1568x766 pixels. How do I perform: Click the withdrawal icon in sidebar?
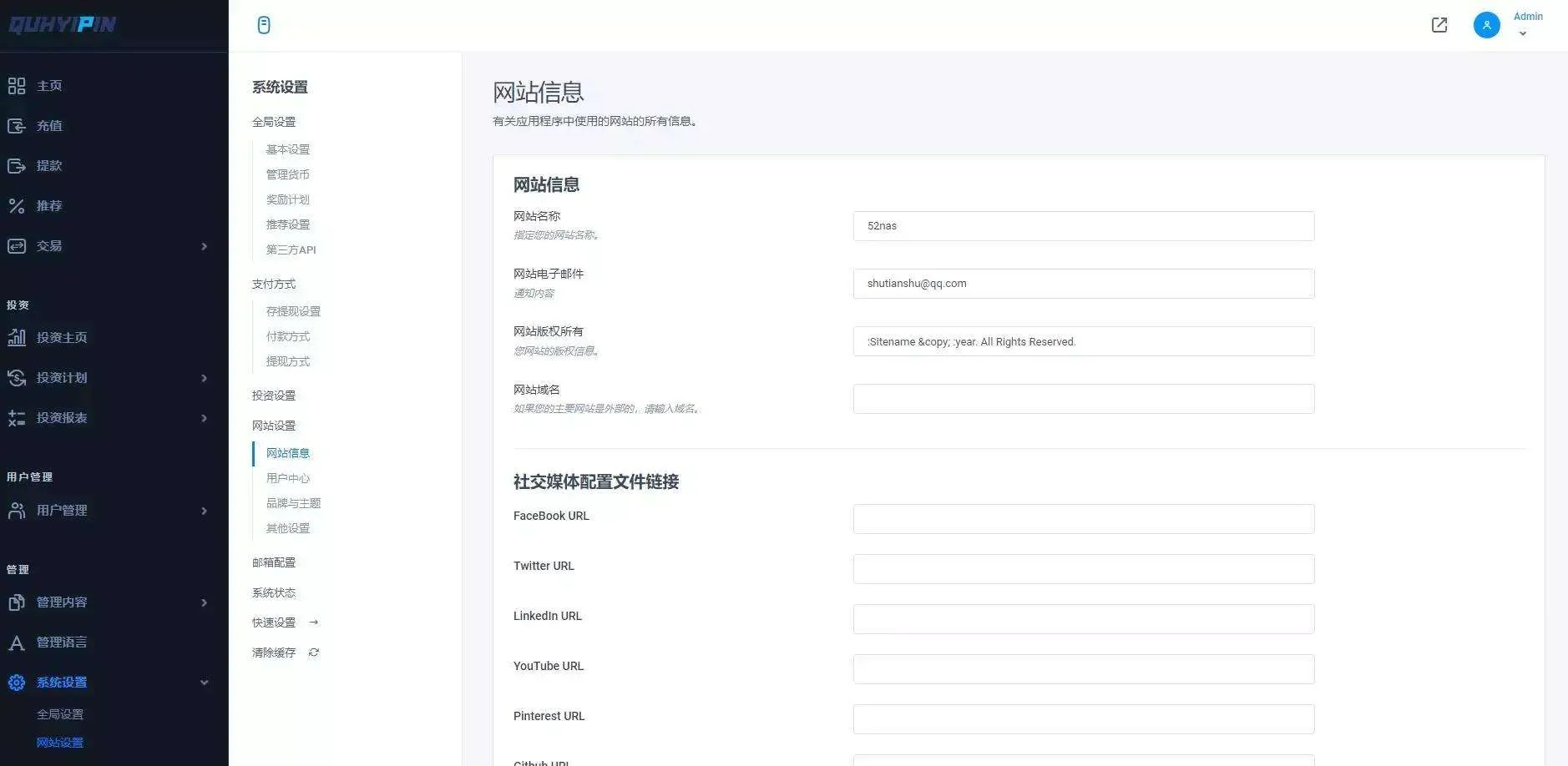point(17,166)
